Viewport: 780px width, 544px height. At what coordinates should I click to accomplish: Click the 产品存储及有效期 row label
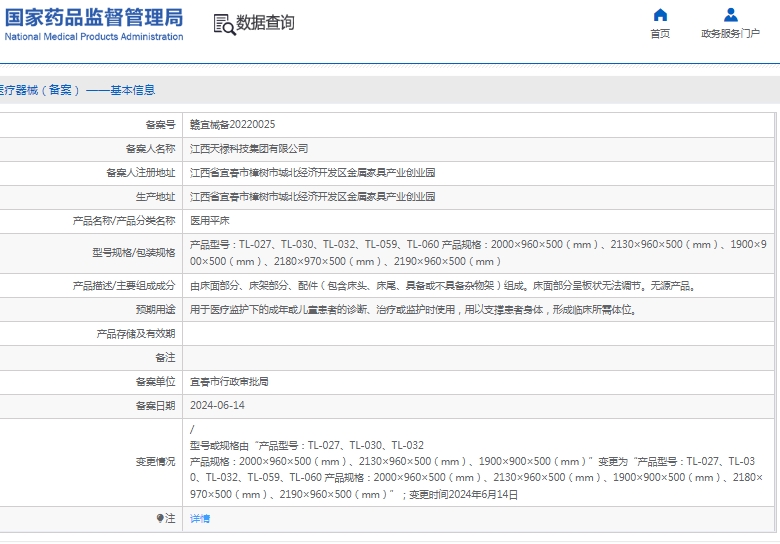136,334
